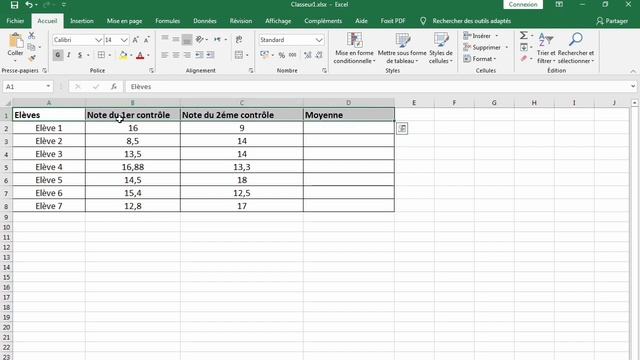Select cell containing 16,88
Image resolution: width=640 pixels, height=360 pixels.
(x=133, y=167)
